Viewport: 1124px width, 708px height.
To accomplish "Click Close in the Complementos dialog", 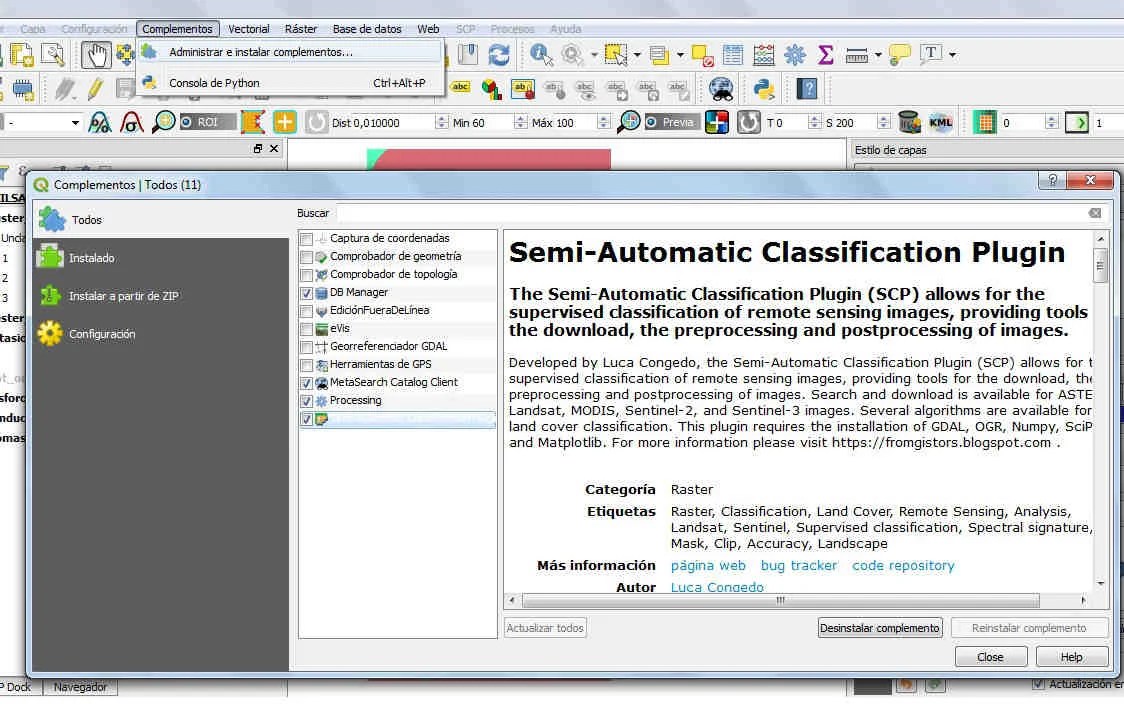I will 990,657.
